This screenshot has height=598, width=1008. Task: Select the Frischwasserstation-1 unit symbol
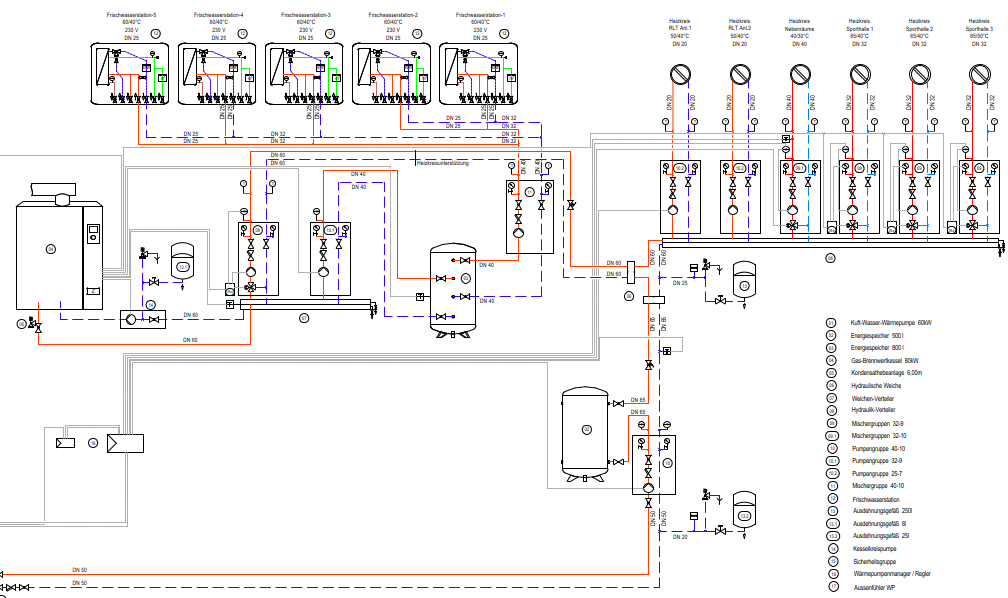[479, 74]
